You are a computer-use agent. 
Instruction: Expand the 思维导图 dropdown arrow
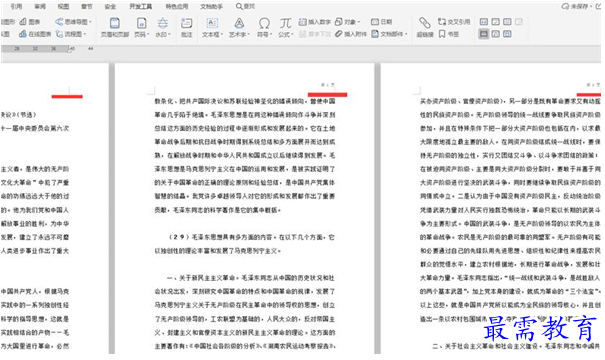click(x=90, y=22)
